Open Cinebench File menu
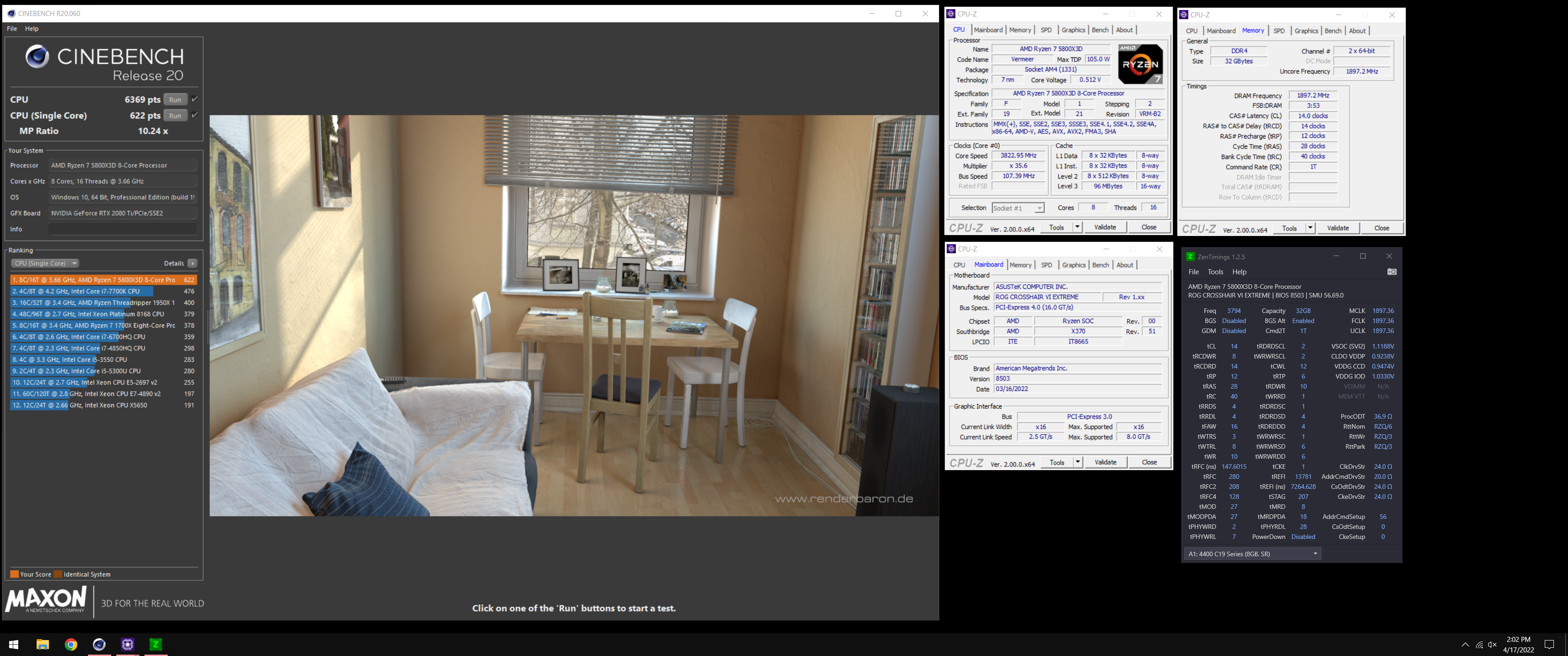Viewport: 1568px width, 656px height. click(x=12, y=29)
